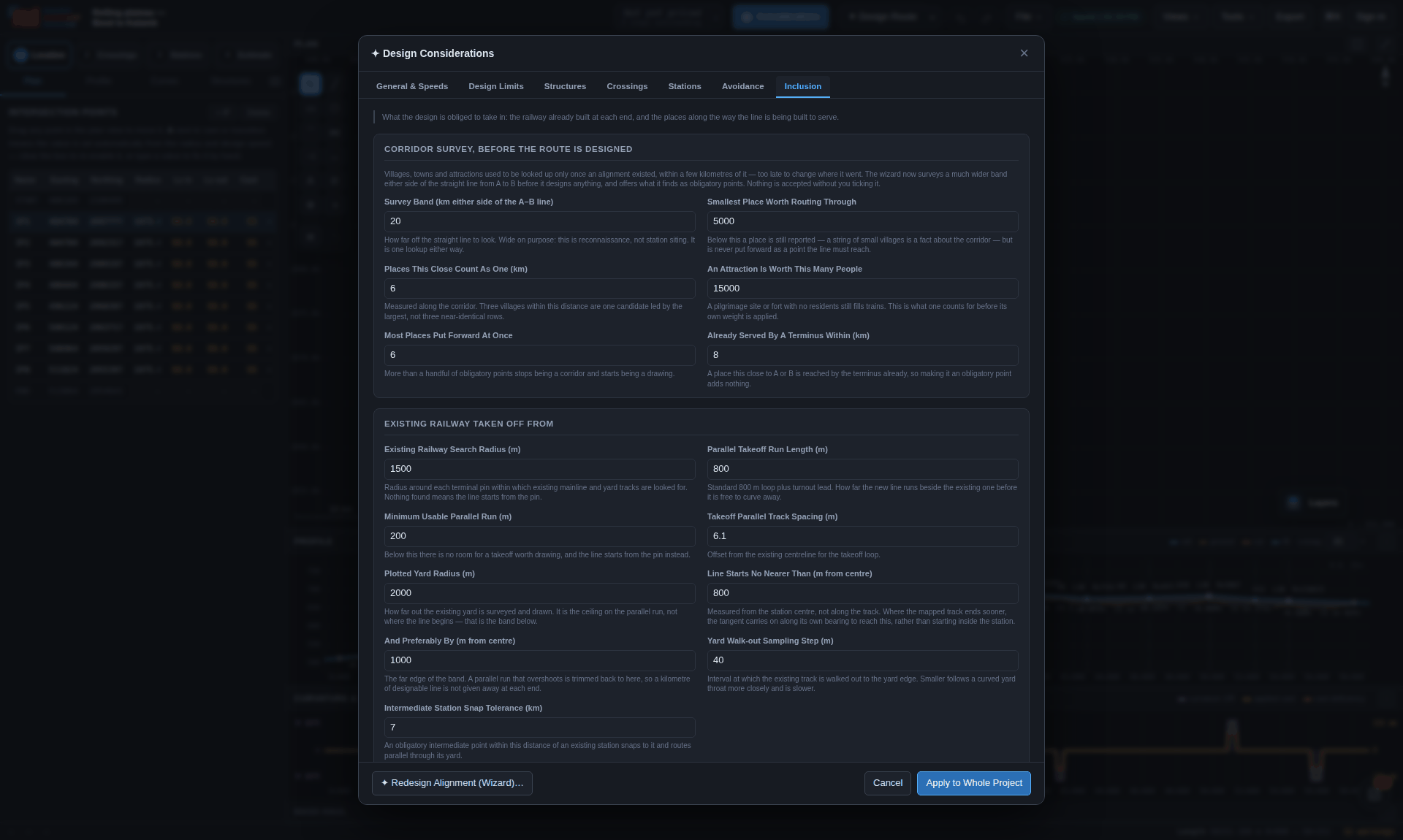Edit the Takeoff Parallel Track Spacing value

(x=862, y=536)
